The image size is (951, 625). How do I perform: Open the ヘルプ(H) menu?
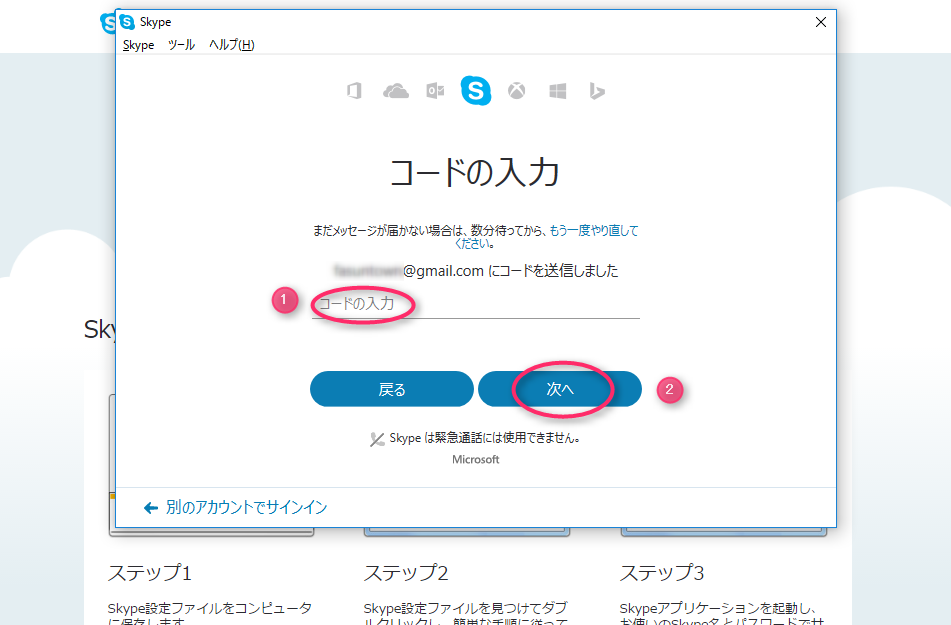tap(232, 45)
